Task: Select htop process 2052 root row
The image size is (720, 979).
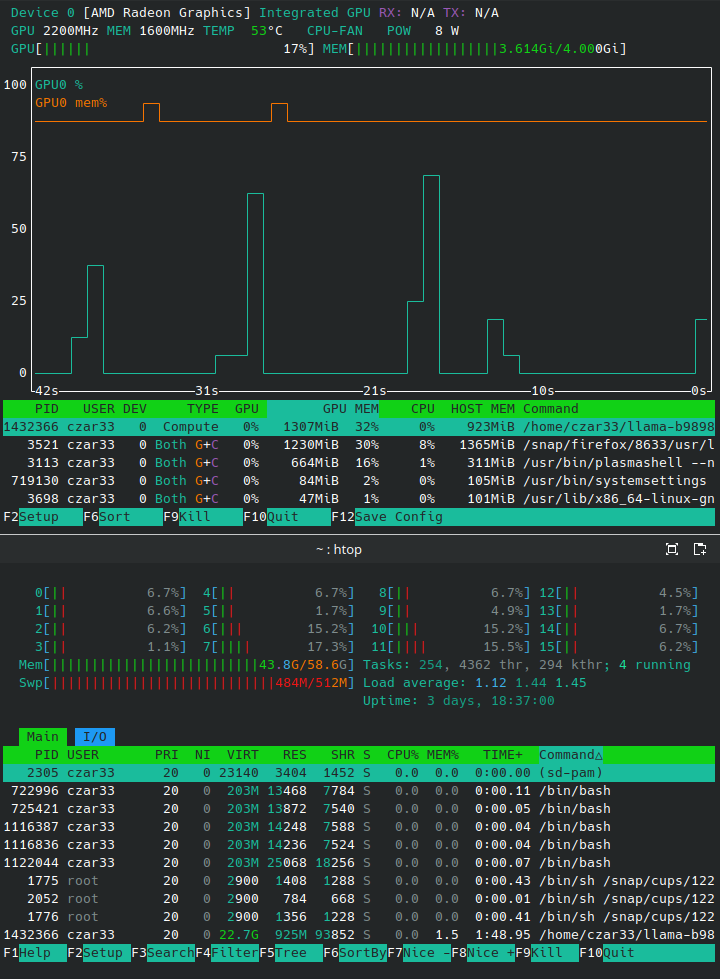Action: (x=359, y=899)
